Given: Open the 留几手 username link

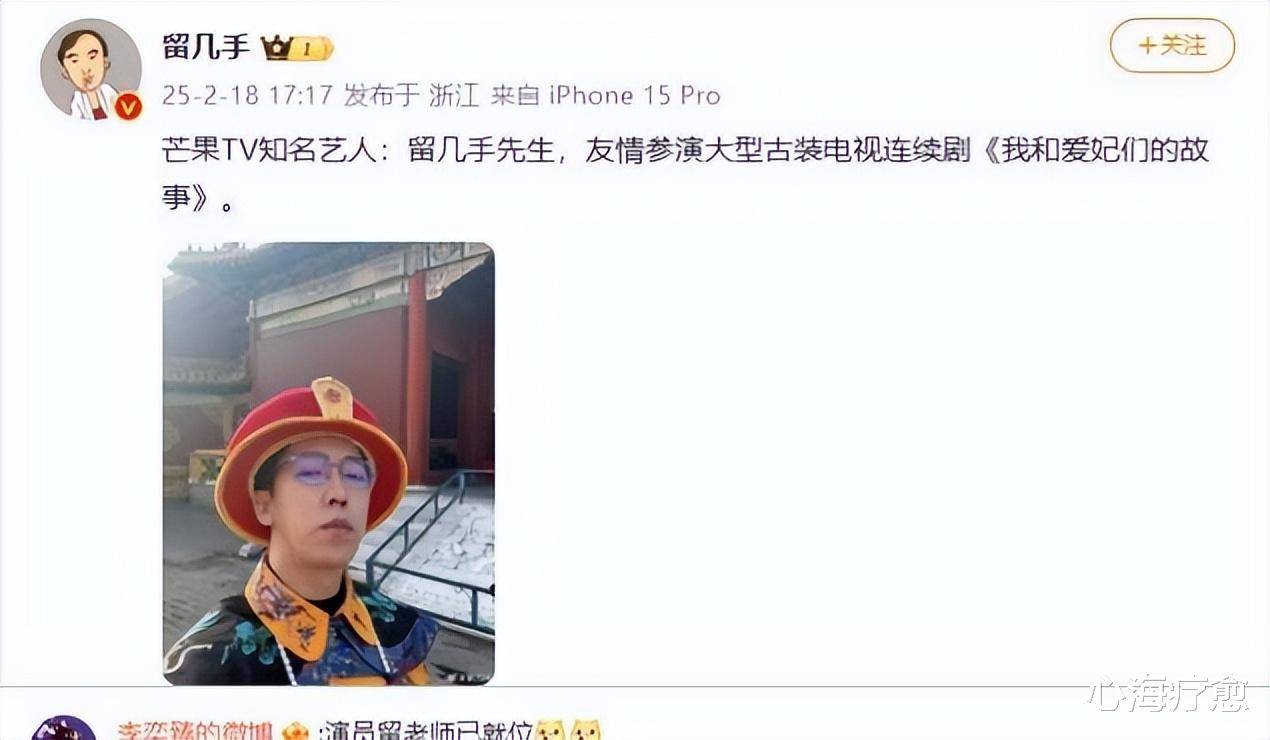Looking at the screenshot, I should point(206,47).
